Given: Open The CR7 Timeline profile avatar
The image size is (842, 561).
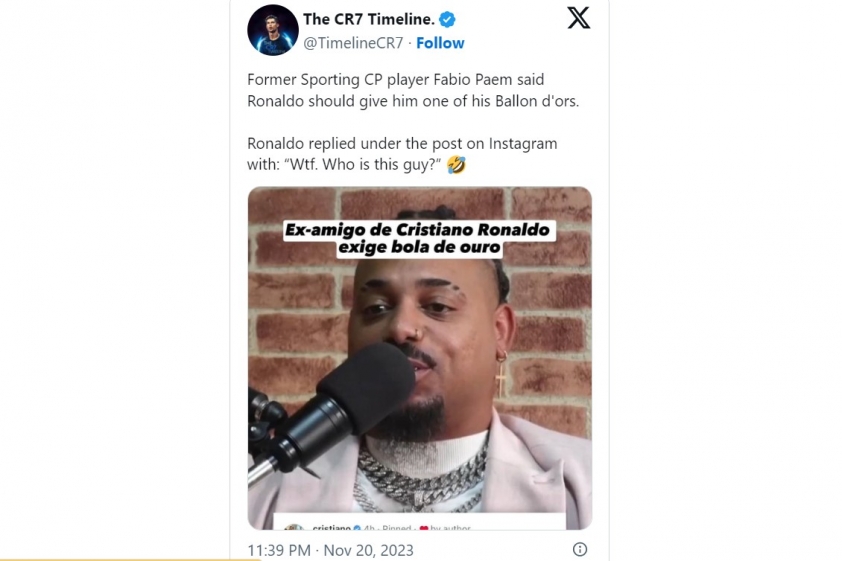Looking at the screenshot, I should (273, 30).
